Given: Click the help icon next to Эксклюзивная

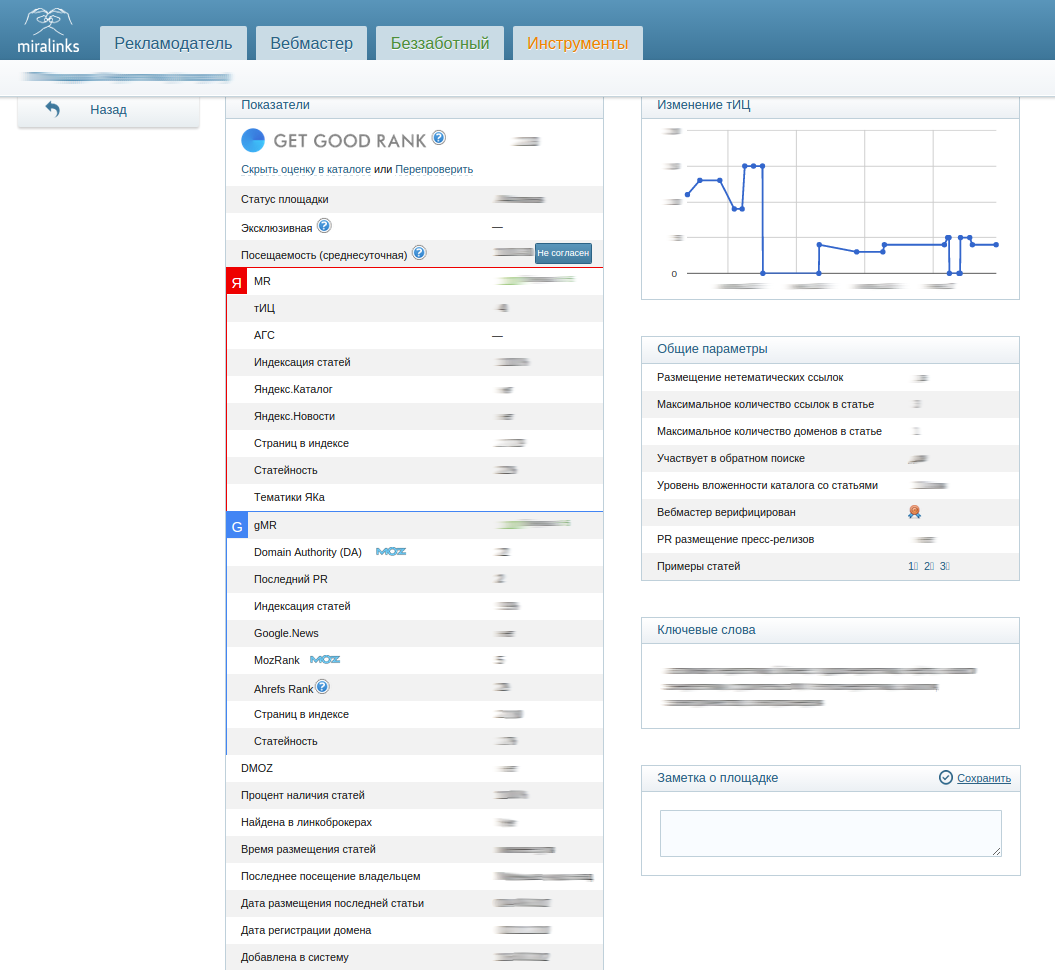Looking at the screenshot, I should click(324, 226).
